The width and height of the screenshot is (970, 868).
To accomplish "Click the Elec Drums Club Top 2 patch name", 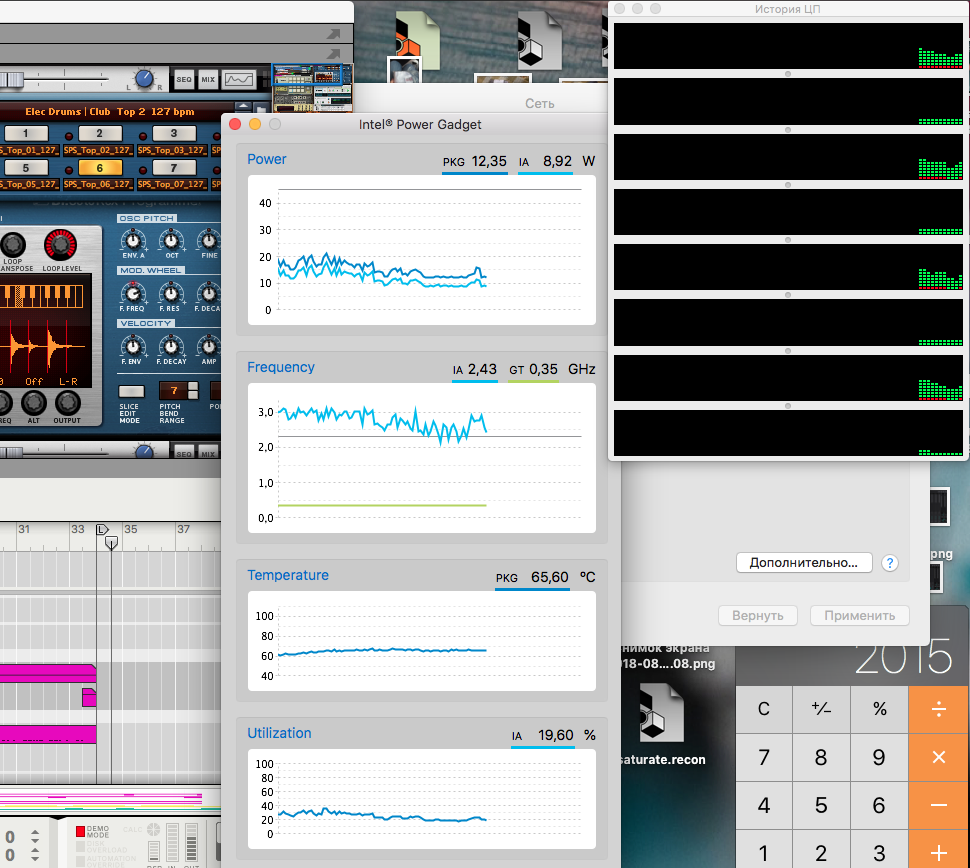I will [x=109, y=111].
